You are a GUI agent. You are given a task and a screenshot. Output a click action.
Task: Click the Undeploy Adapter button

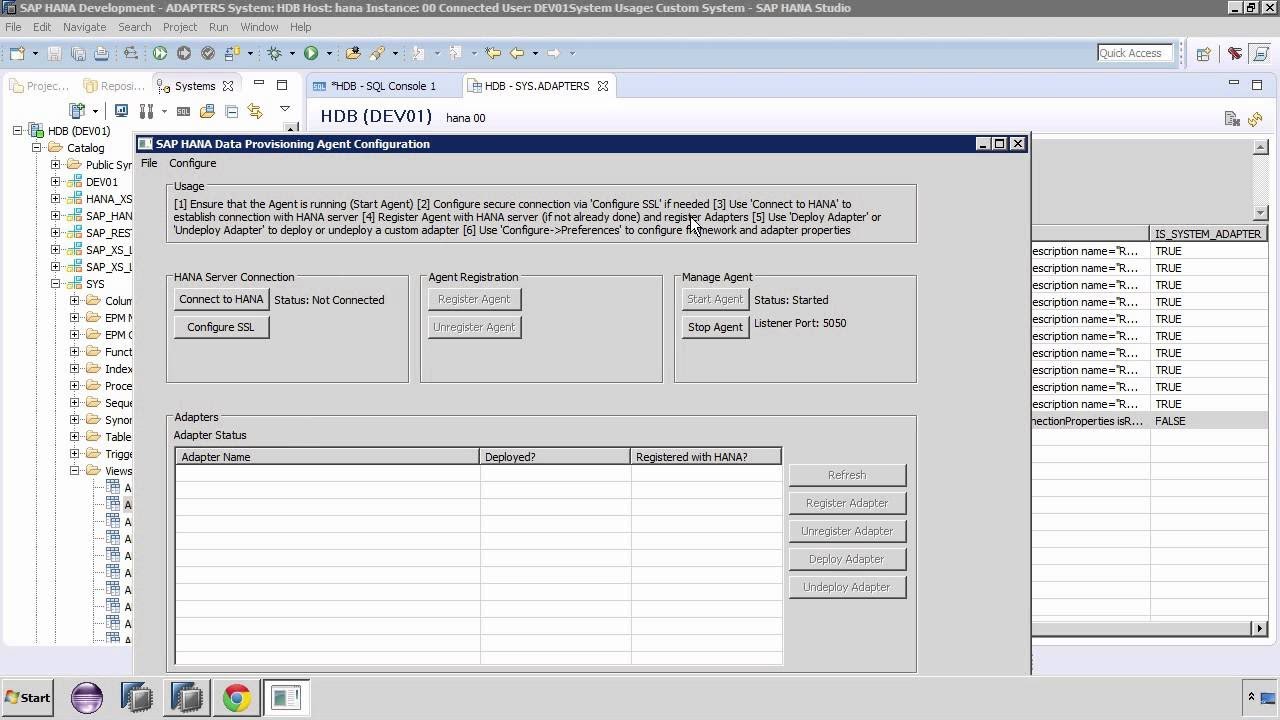point(847,587)
